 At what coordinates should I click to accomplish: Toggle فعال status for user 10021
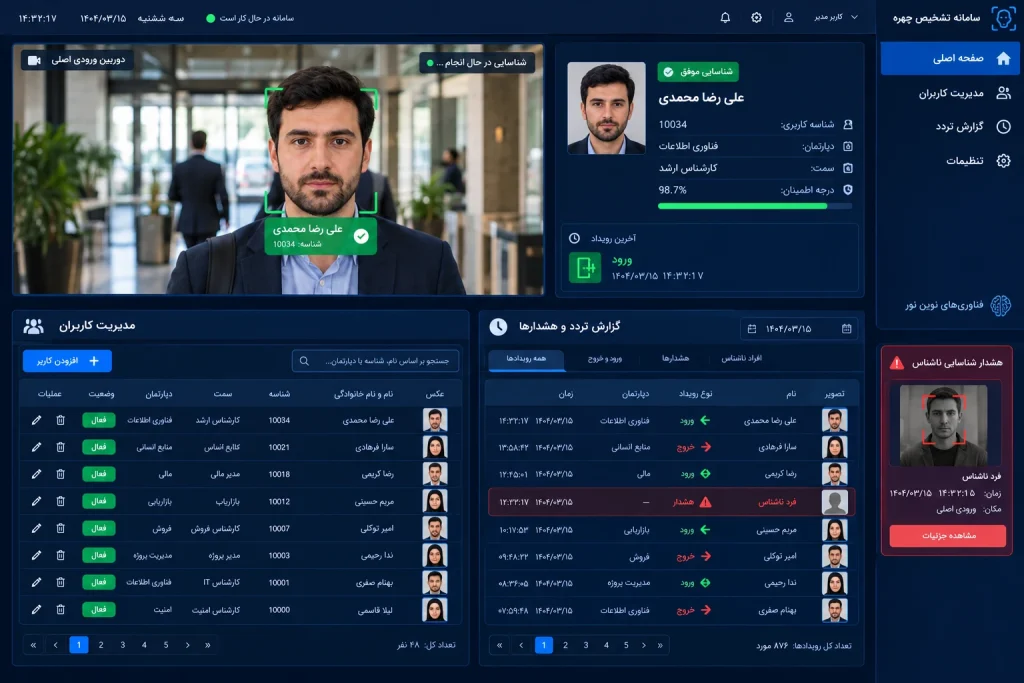point(99,447)
